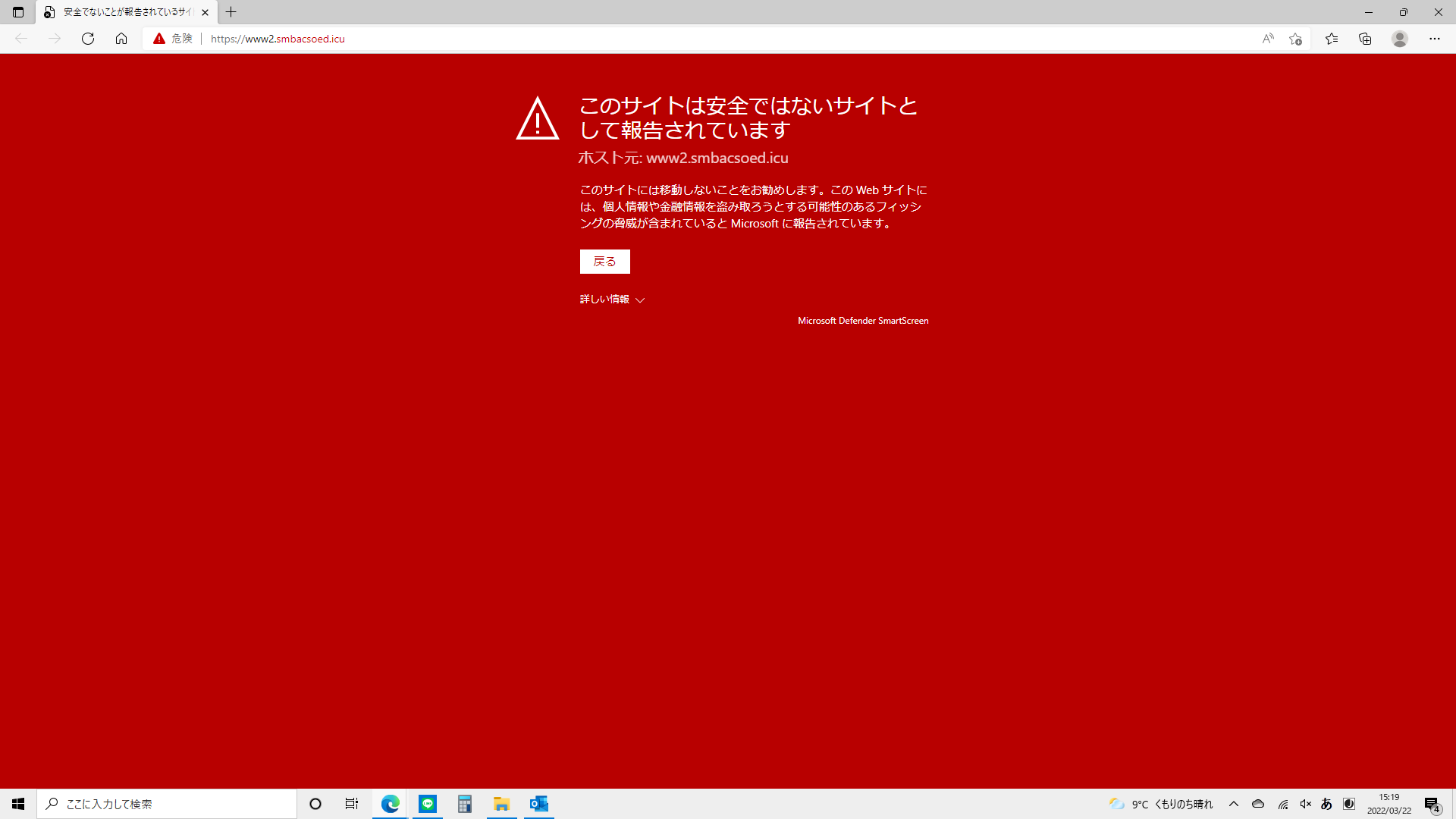Close the unsafe site warning tab
Viewport: 1456px width, 819px height.
coord(205,12)
